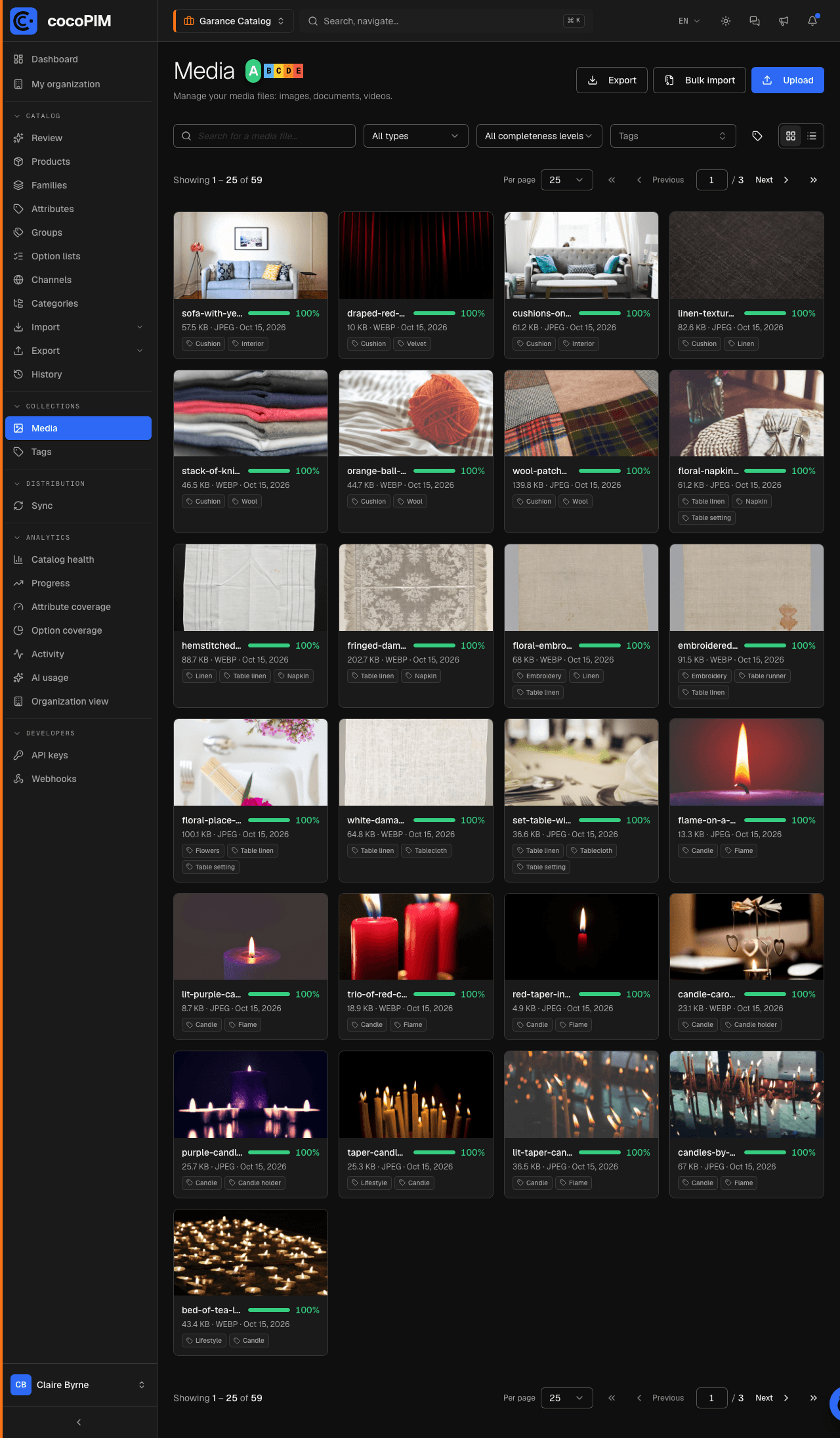
Task: Open the notifications bell
Action: click(x=812, y=21)
